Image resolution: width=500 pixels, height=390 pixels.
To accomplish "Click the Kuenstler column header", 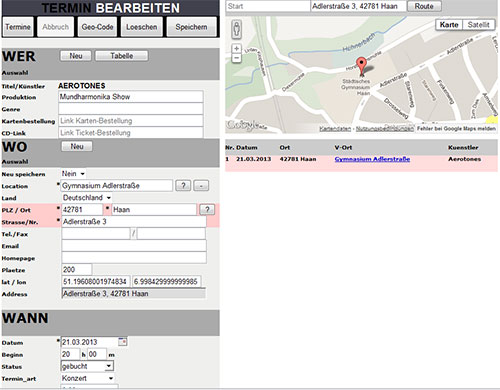I will tap(463, 147).
